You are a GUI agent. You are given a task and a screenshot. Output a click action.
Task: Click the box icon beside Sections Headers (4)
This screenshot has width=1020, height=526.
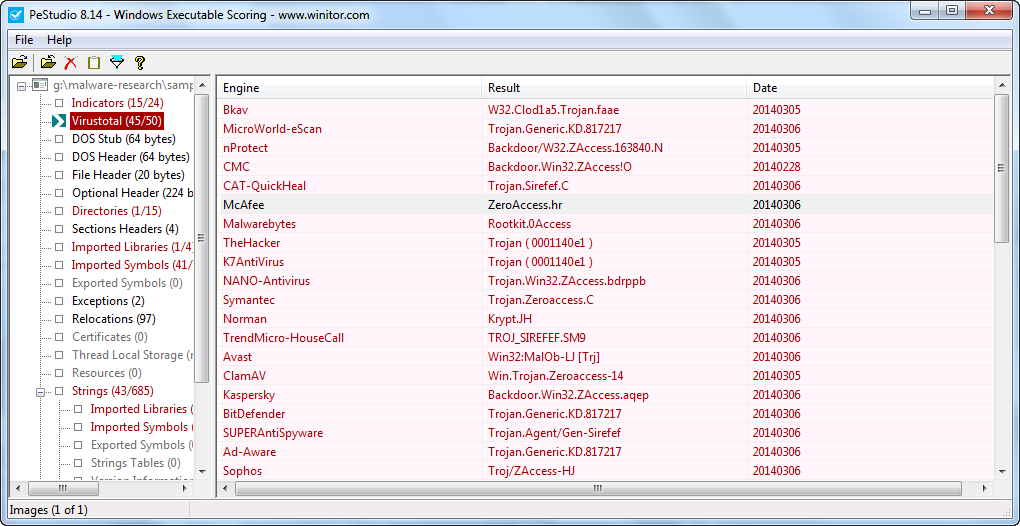pos(59,229)
